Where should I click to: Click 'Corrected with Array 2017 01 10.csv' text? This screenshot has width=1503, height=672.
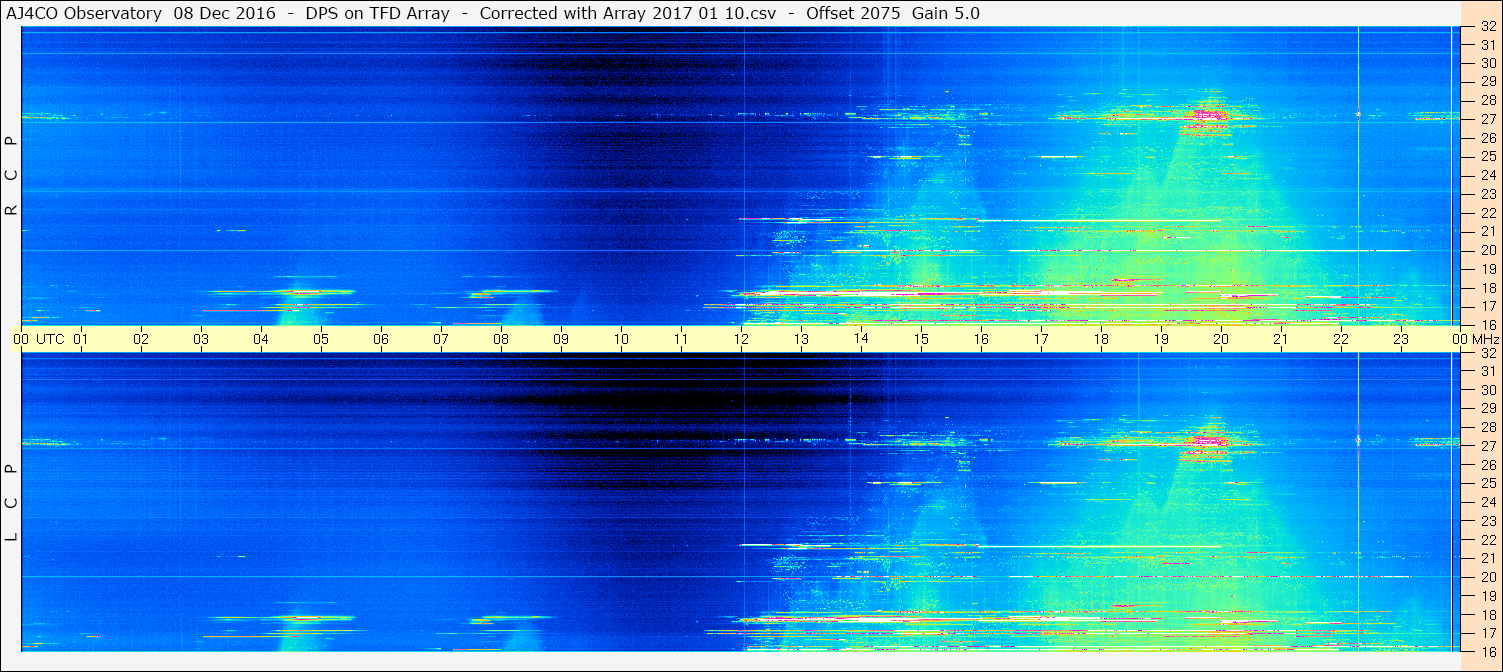pos(628,13)
